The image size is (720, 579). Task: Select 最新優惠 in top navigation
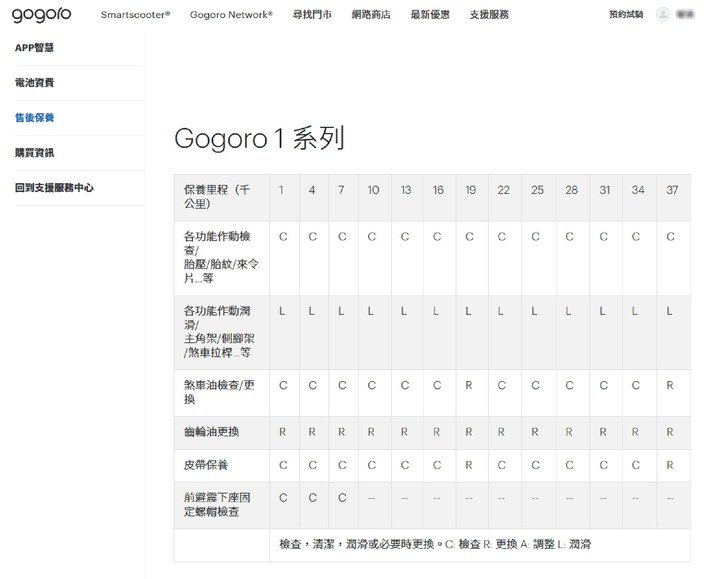pyautogui.click(x=430, y=15)
